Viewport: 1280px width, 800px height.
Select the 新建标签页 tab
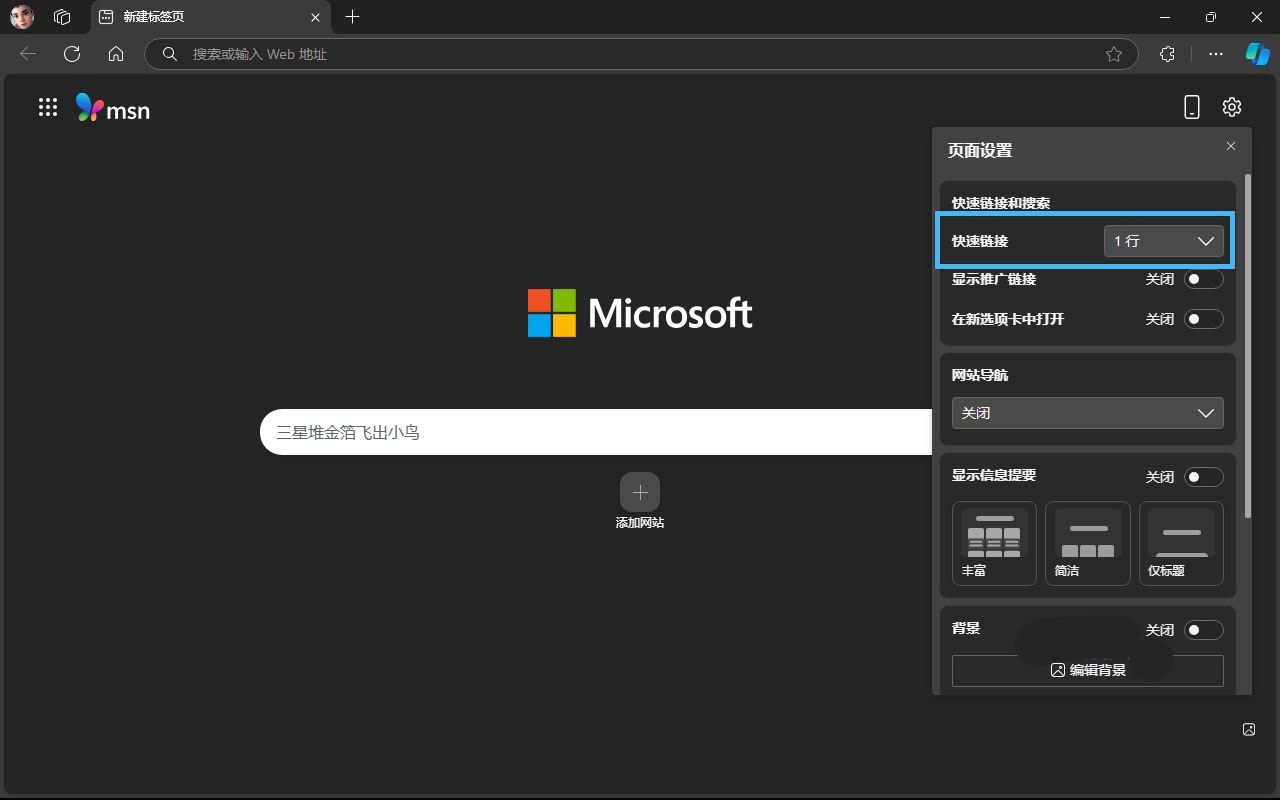click(210, 17)
